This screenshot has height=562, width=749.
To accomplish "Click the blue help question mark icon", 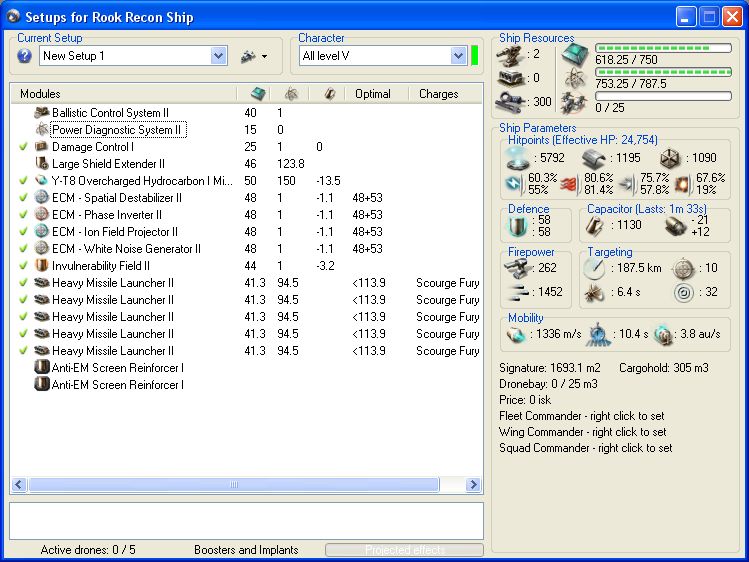I will (25, 56).
